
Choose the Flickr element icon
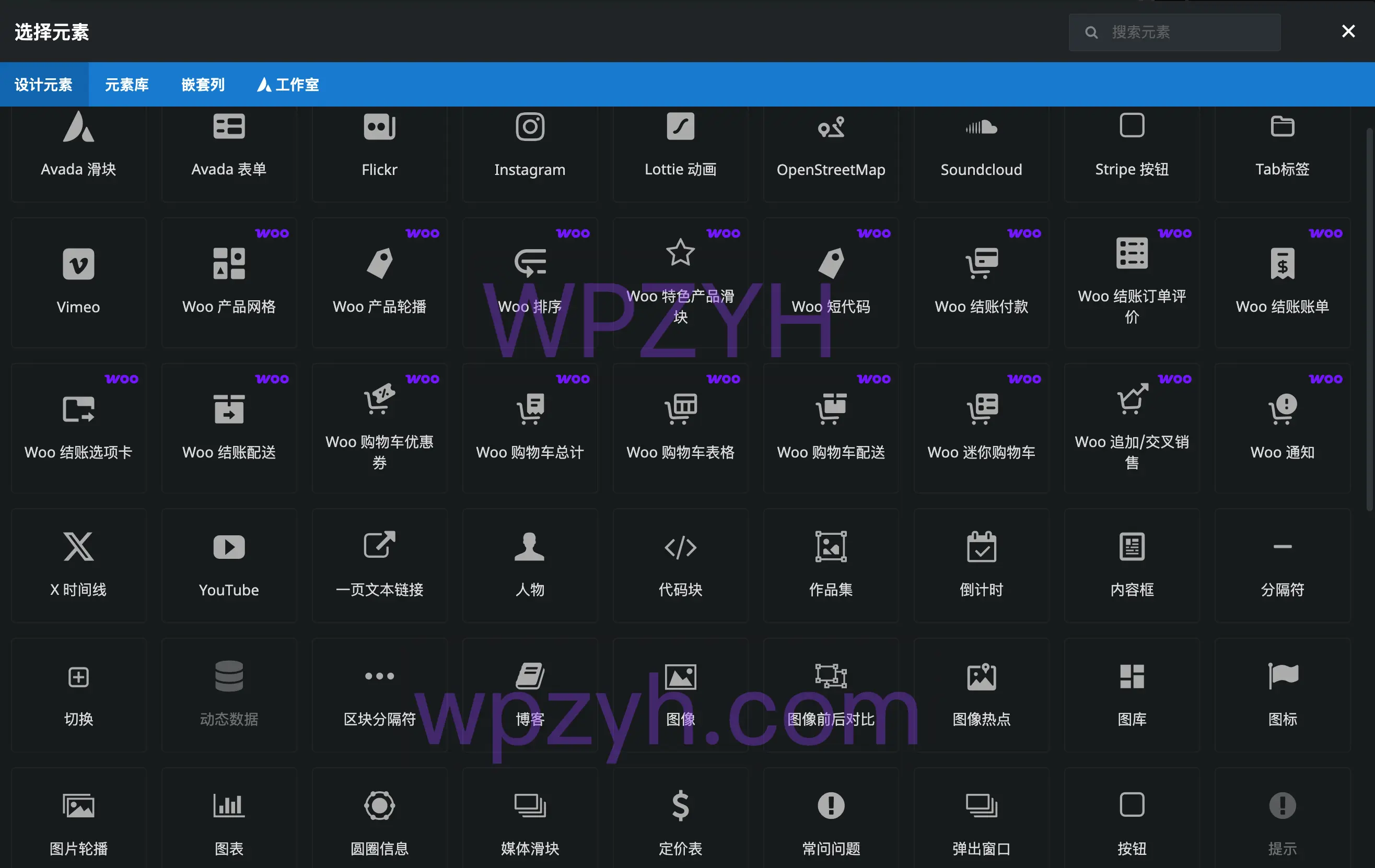point(379,127)
